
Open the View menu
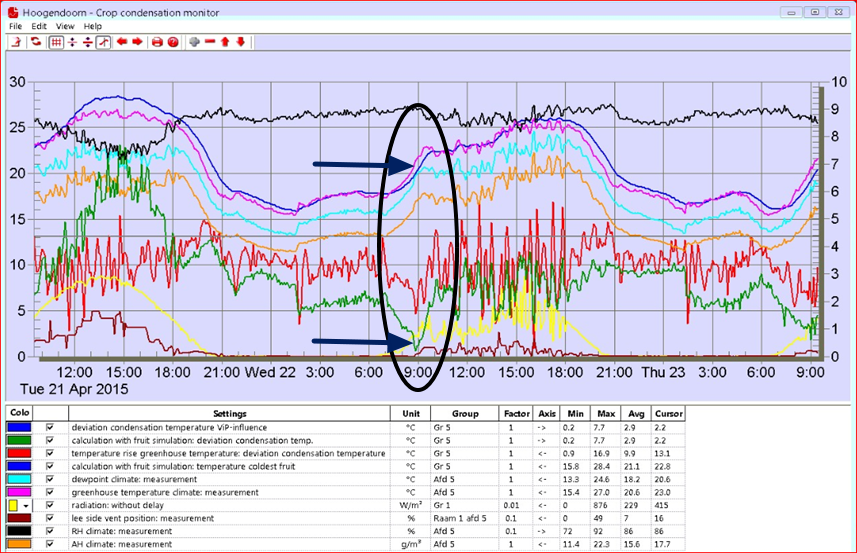[65, 26]
